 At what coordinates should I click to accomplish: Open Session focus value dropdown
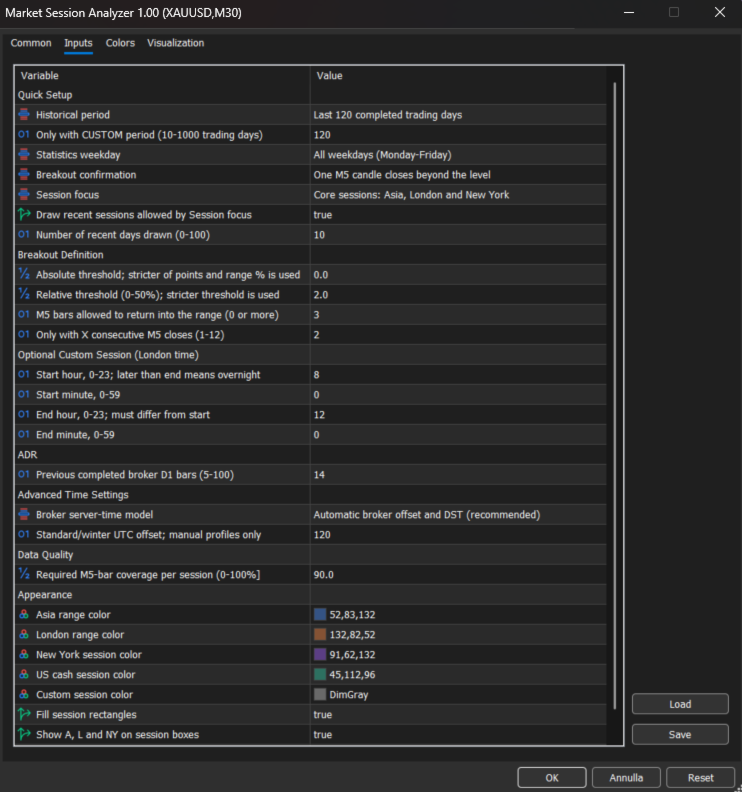pyautogui.click(x=458, y=194)
